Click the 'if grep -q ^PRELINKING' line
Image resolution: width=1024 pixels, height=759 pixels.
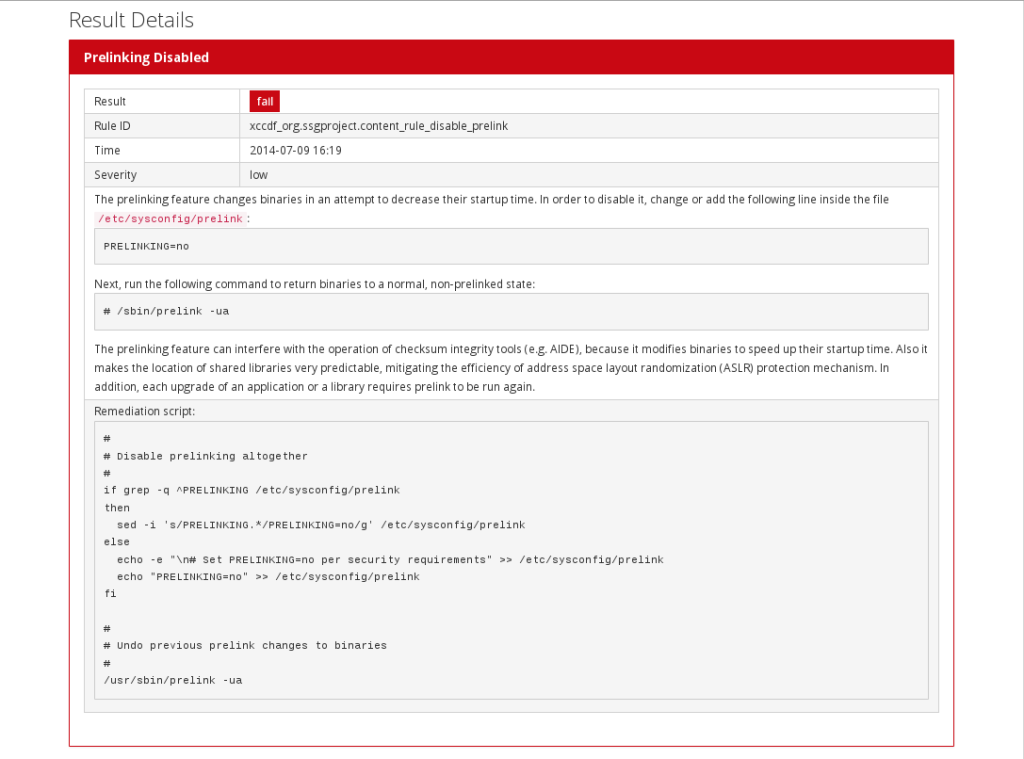click(251, 490)
